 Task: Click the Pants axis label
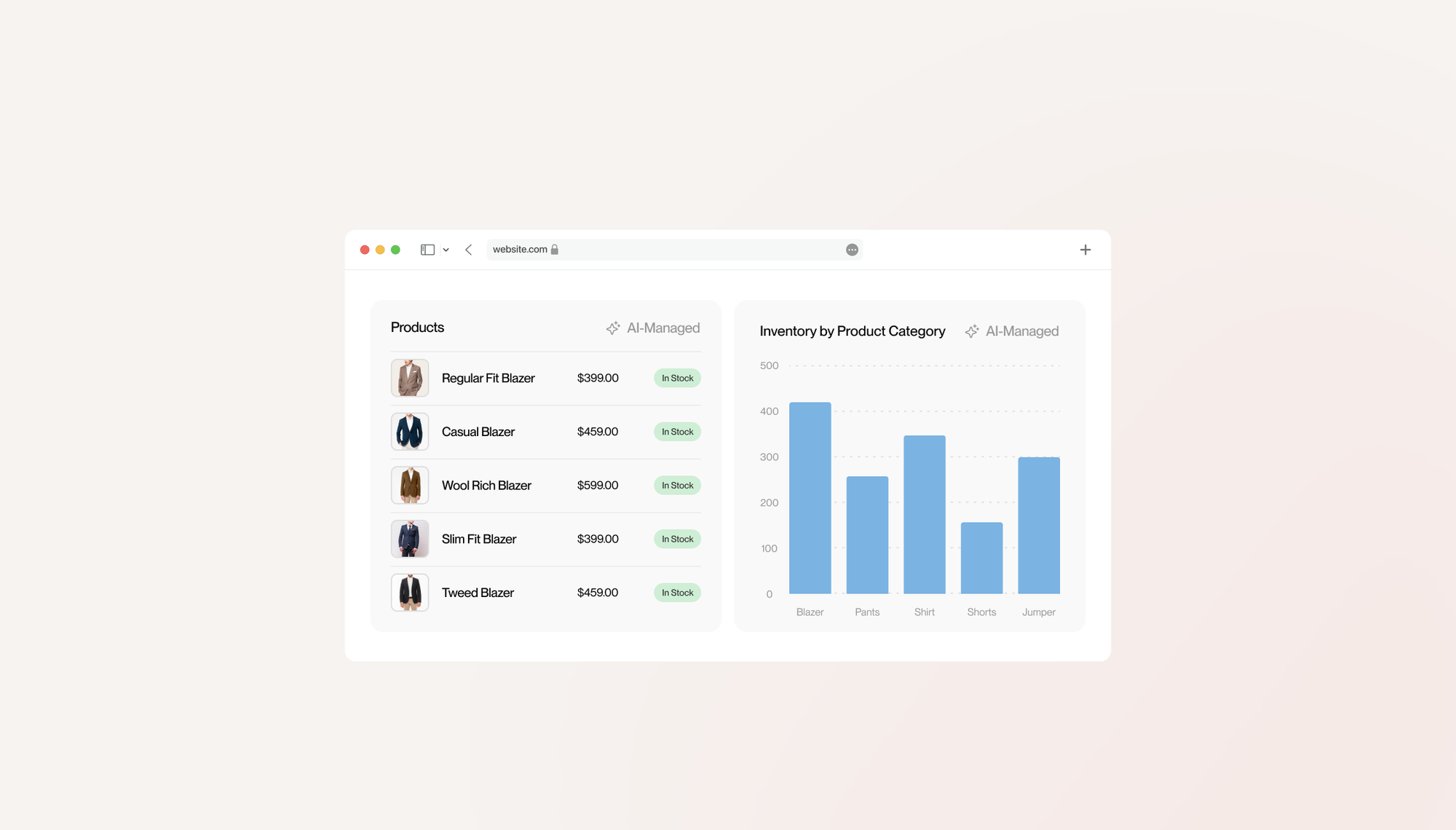pos(867,612)
